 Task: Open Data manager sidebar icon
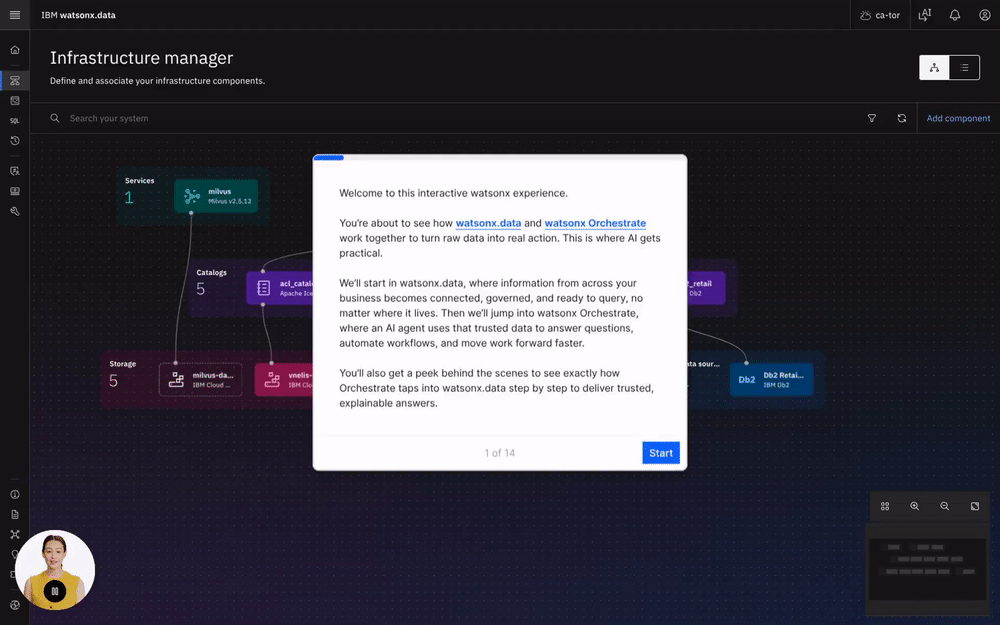[x=15, y=101]
